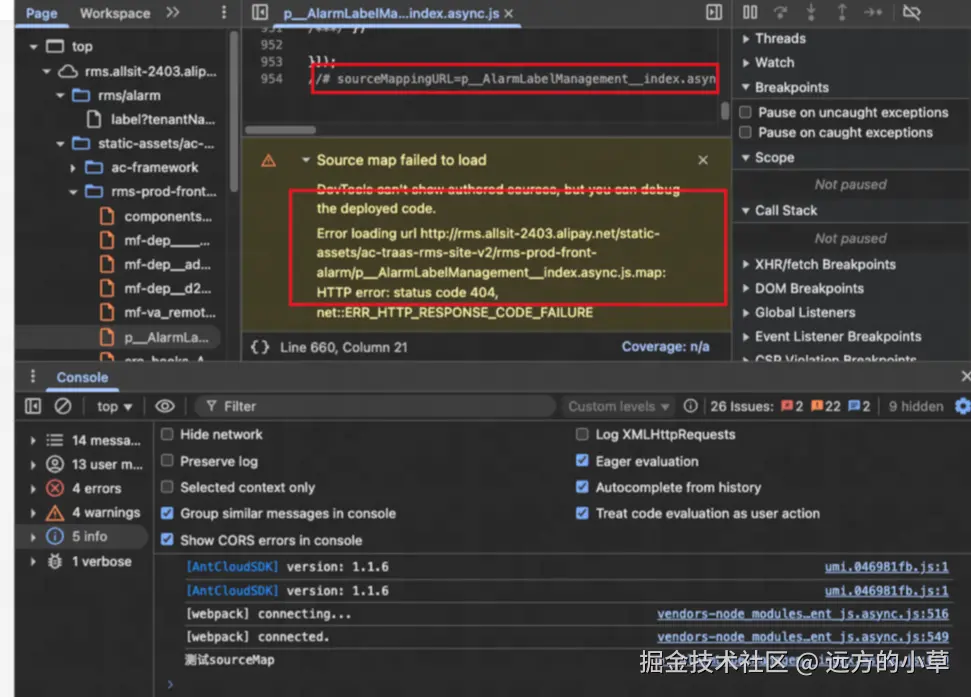The height and width of the screenshot is (697, 971).
Task: Create a live expression eye icon
Action: point(165,406)
